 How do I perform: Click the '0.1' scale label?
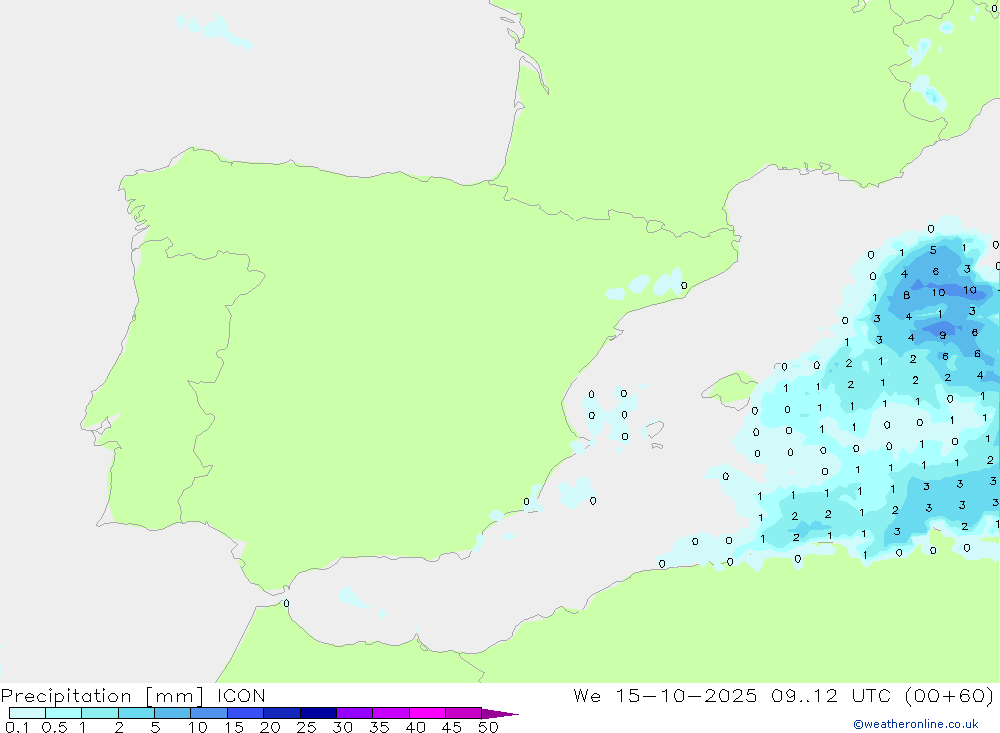[x=17, y=727]
